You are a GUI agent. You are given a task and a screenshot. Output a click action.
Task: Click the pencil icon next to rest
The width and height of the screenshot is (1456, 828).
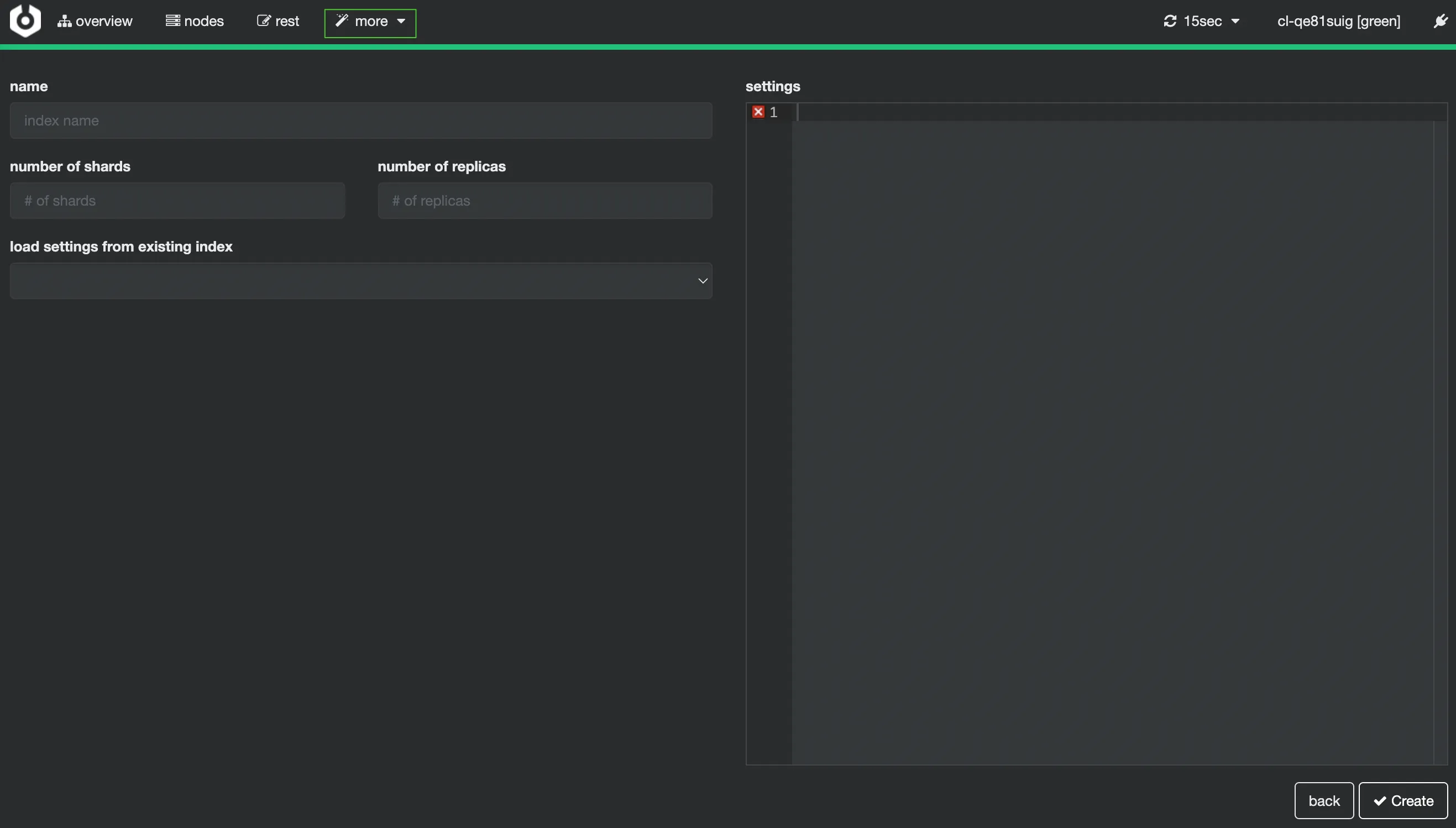(263, 19)
